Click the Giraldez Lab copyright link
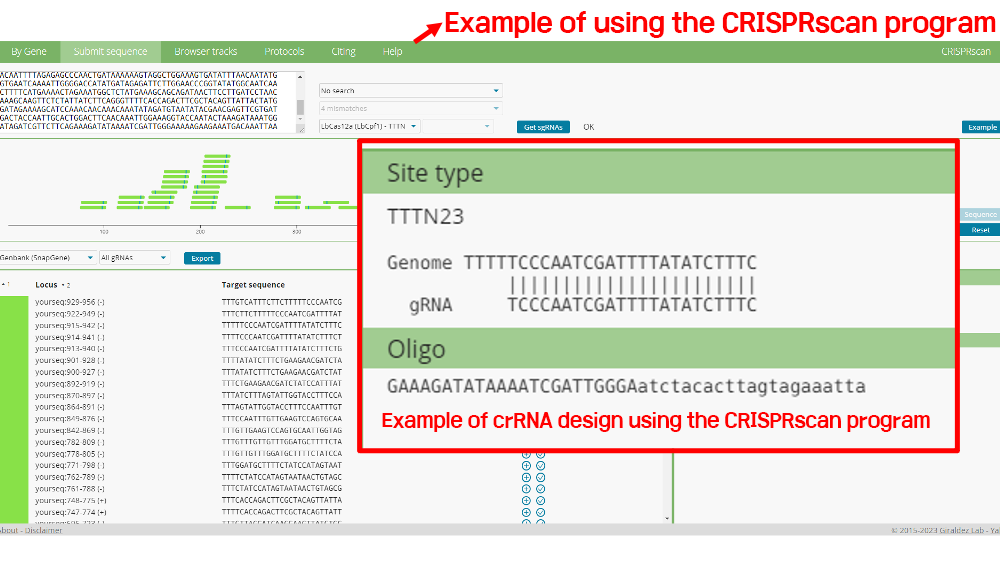1000x563 pixels. pyautogui.click(x=960, y=530)
